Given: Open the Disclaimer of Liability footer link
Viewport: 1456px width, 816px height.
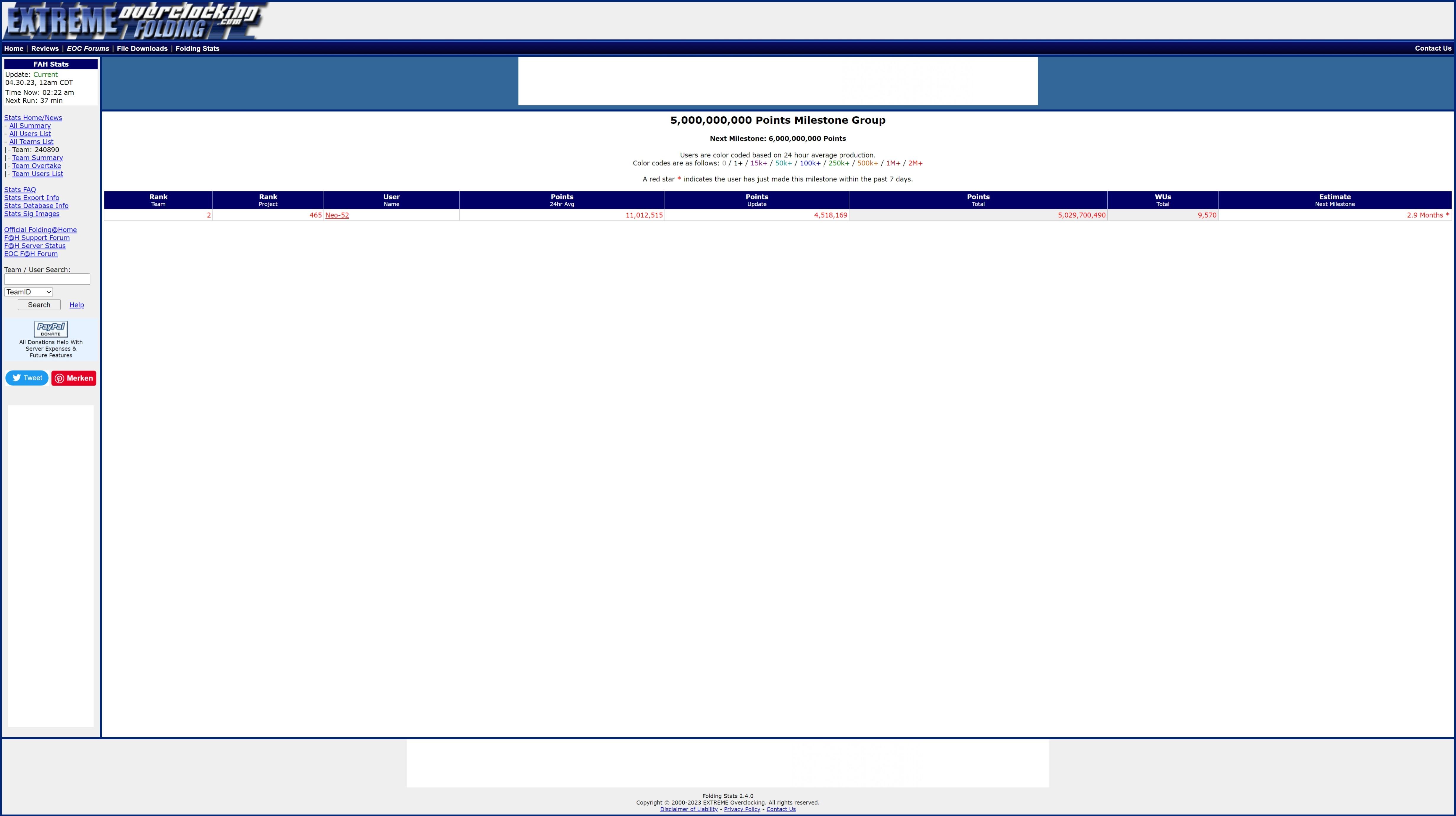Looking at the screenshot, I should 689,809.
